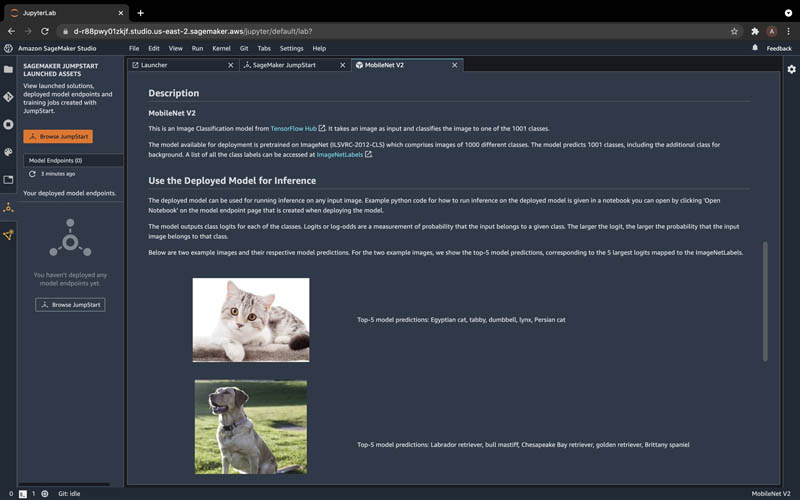Click the notification bell icon
This screenshot has height=500, width=800.
pos(755,48)
